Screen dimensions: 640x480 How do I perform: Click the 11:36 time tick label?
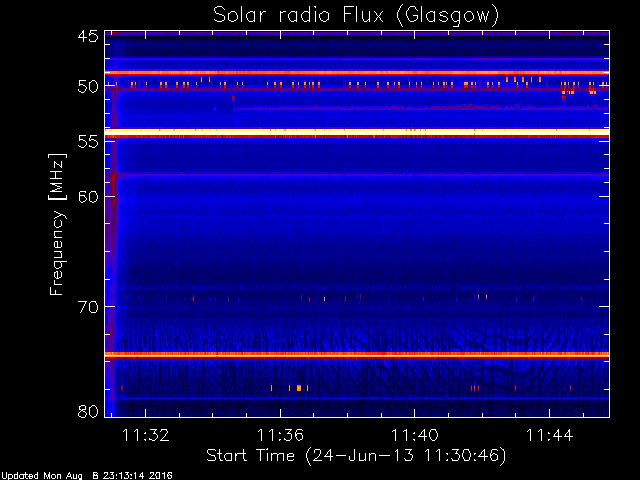[280, 435]
